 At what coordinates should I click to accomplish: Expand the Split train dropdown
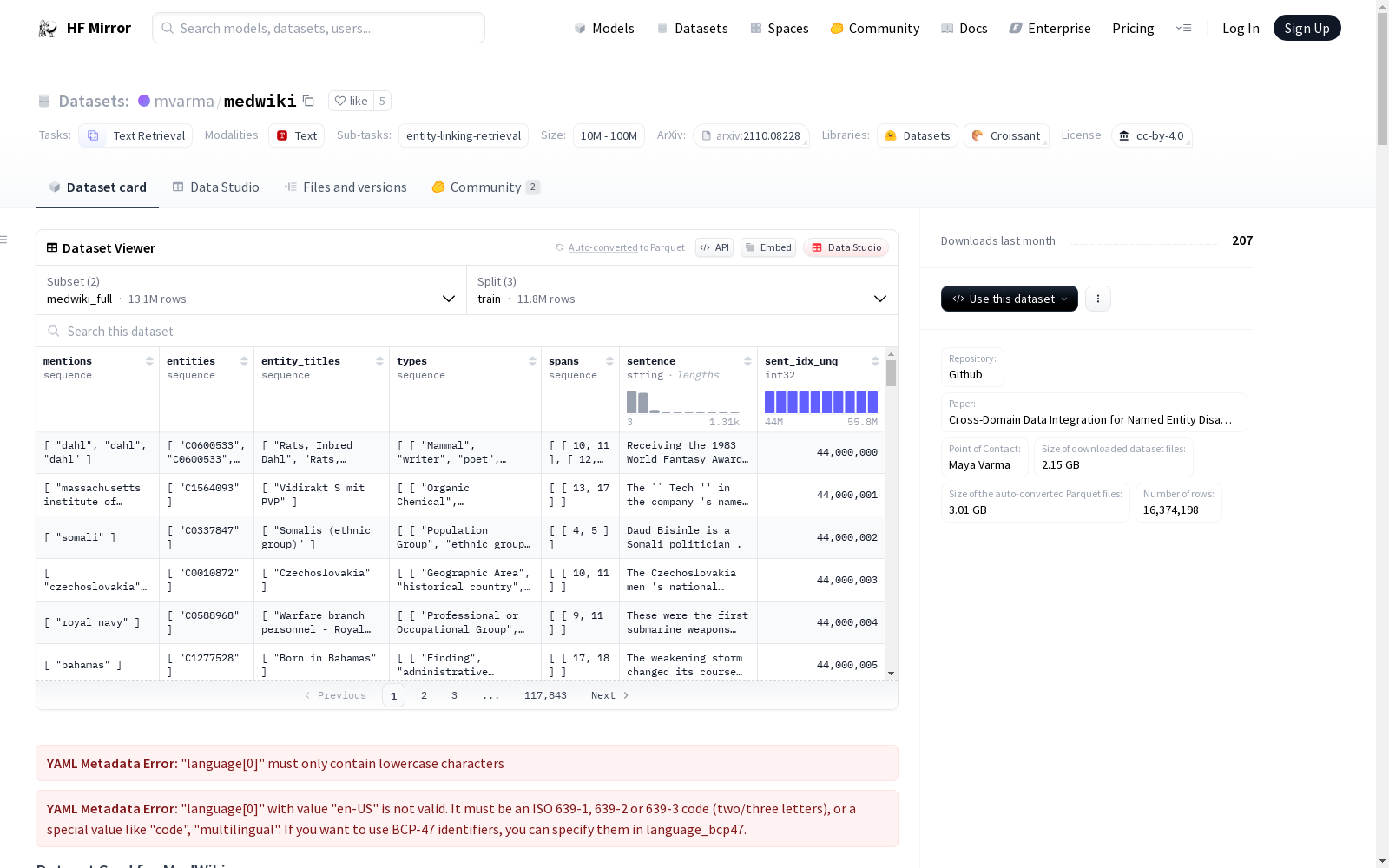[x=682, y=290]
